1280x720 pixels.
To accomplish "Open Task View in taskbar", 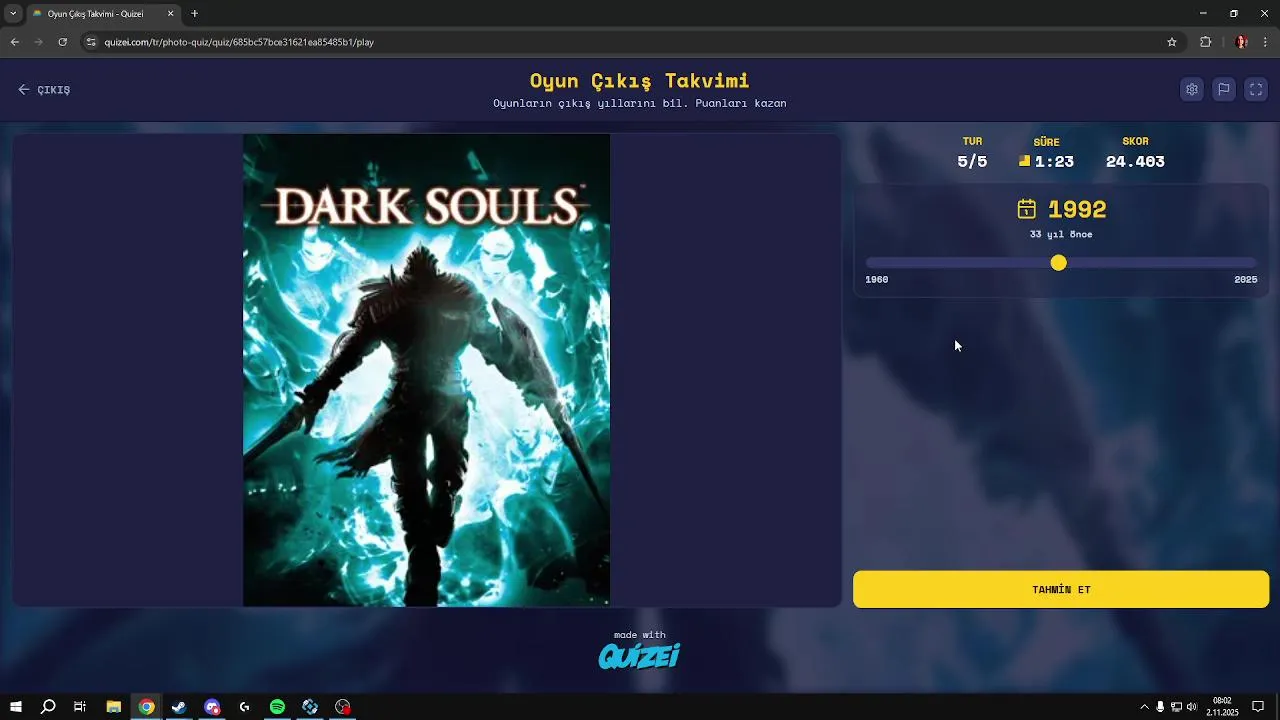I will coord(80,707).
